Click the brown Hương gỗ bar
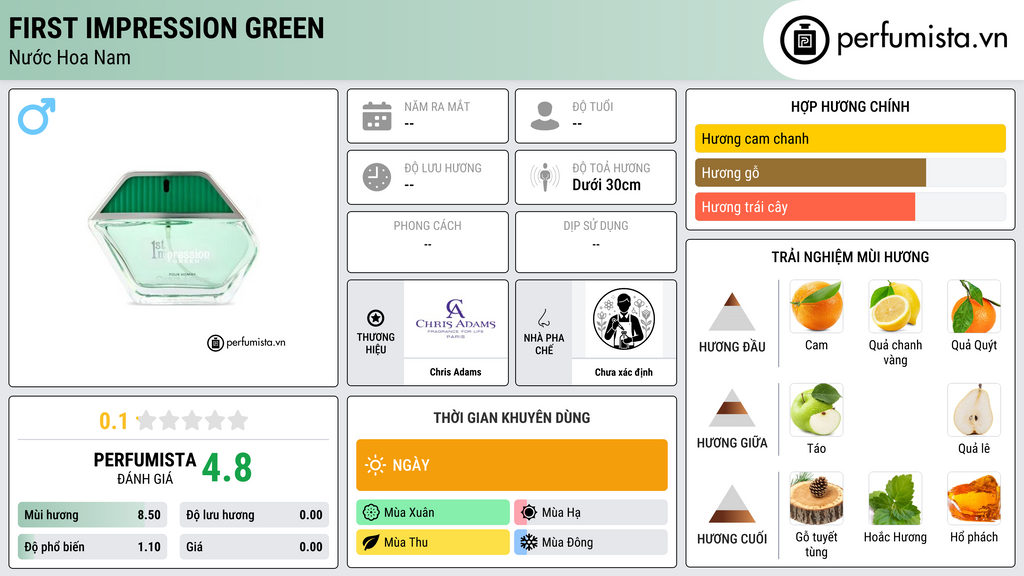The height and width of the screenshot is (576, 1024). [x=810, y=173]
